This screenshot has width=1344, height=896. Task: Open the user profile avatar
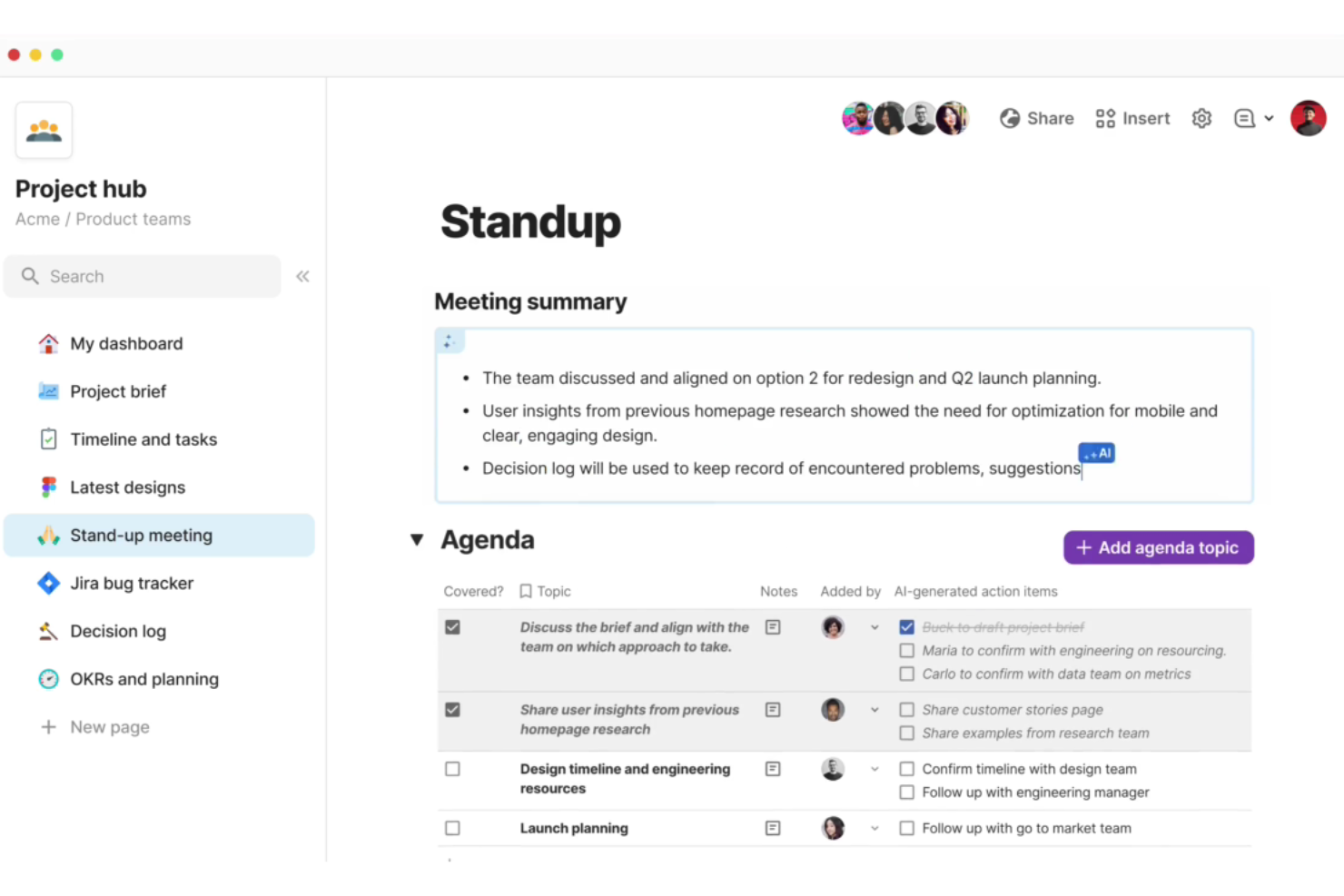pyautogui.click(x=1309, y=119)
